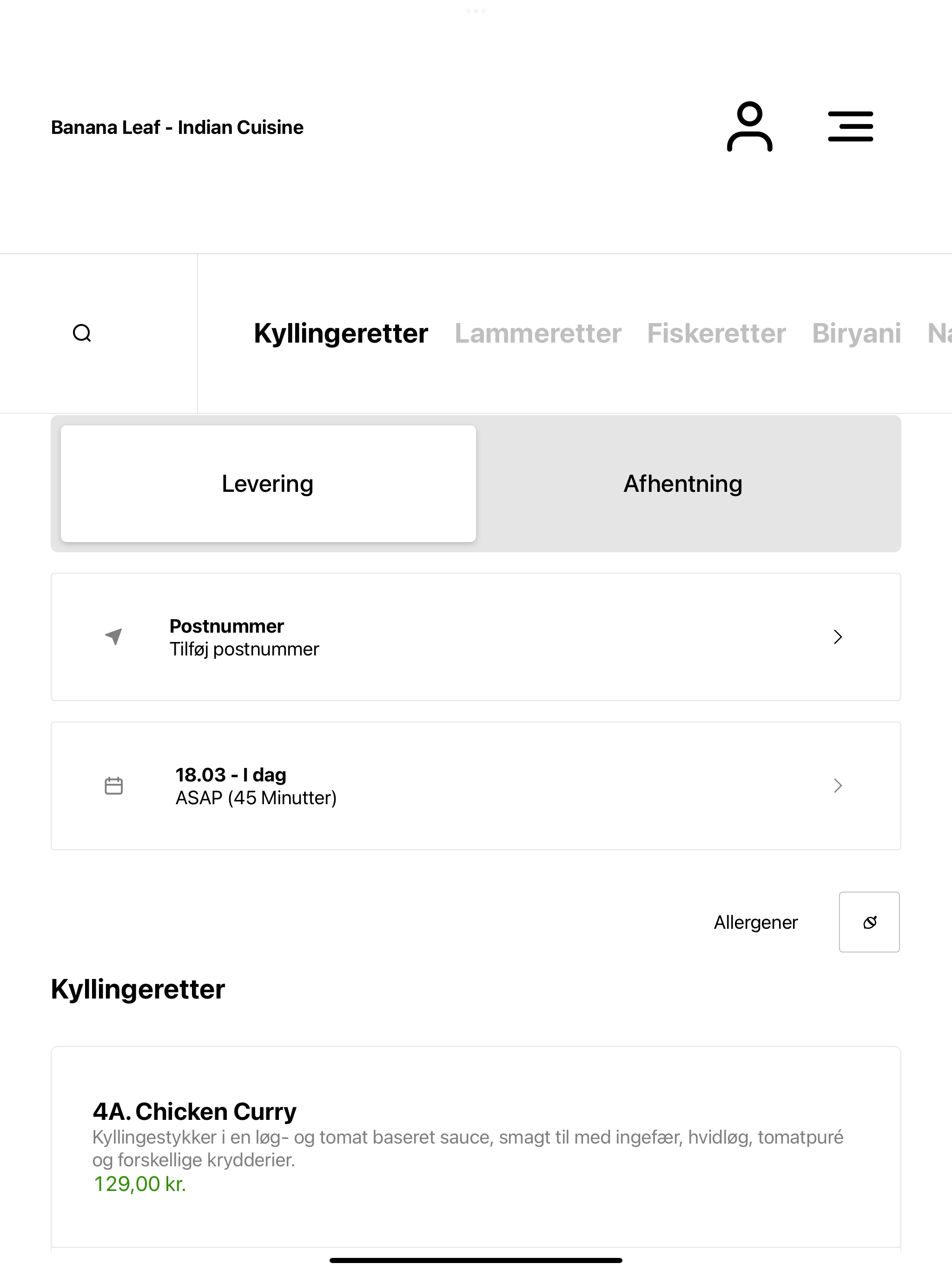The height and width of the screenshot is (1270, 952).
Task: Click the three-dot handle at top
Action: tap(476, 11)
